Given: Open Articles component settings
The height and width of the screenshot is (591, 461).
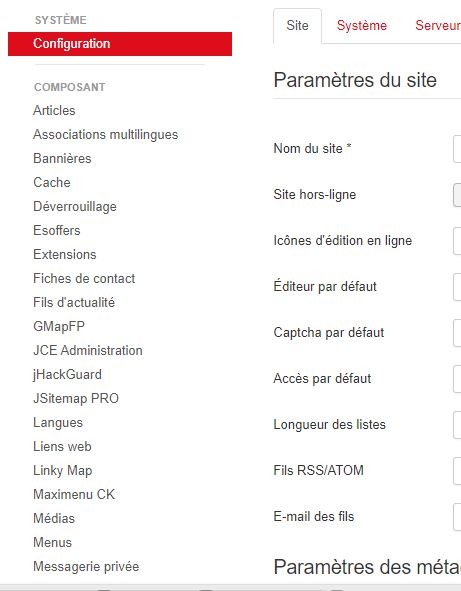Looking at the screenshot, I should click(54, 110).
